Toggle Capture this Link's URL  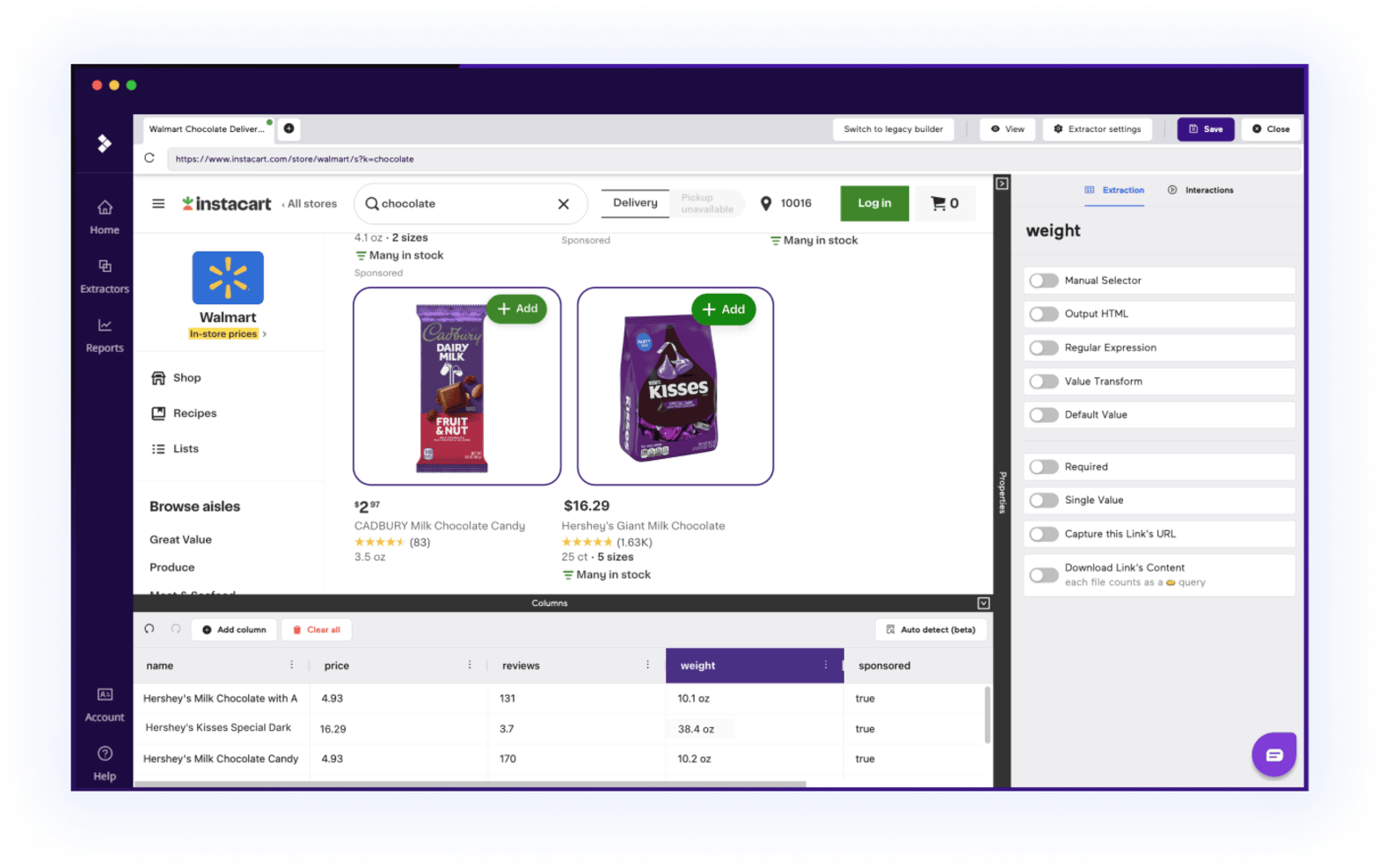pyautogui.click(x=1044, y=534)
